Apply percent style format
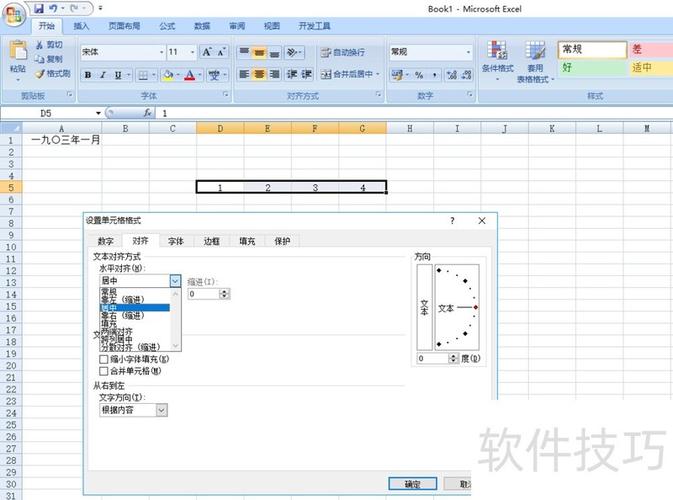Image resolution: width=673 pixels, height=500 pixels. (419, 75)
